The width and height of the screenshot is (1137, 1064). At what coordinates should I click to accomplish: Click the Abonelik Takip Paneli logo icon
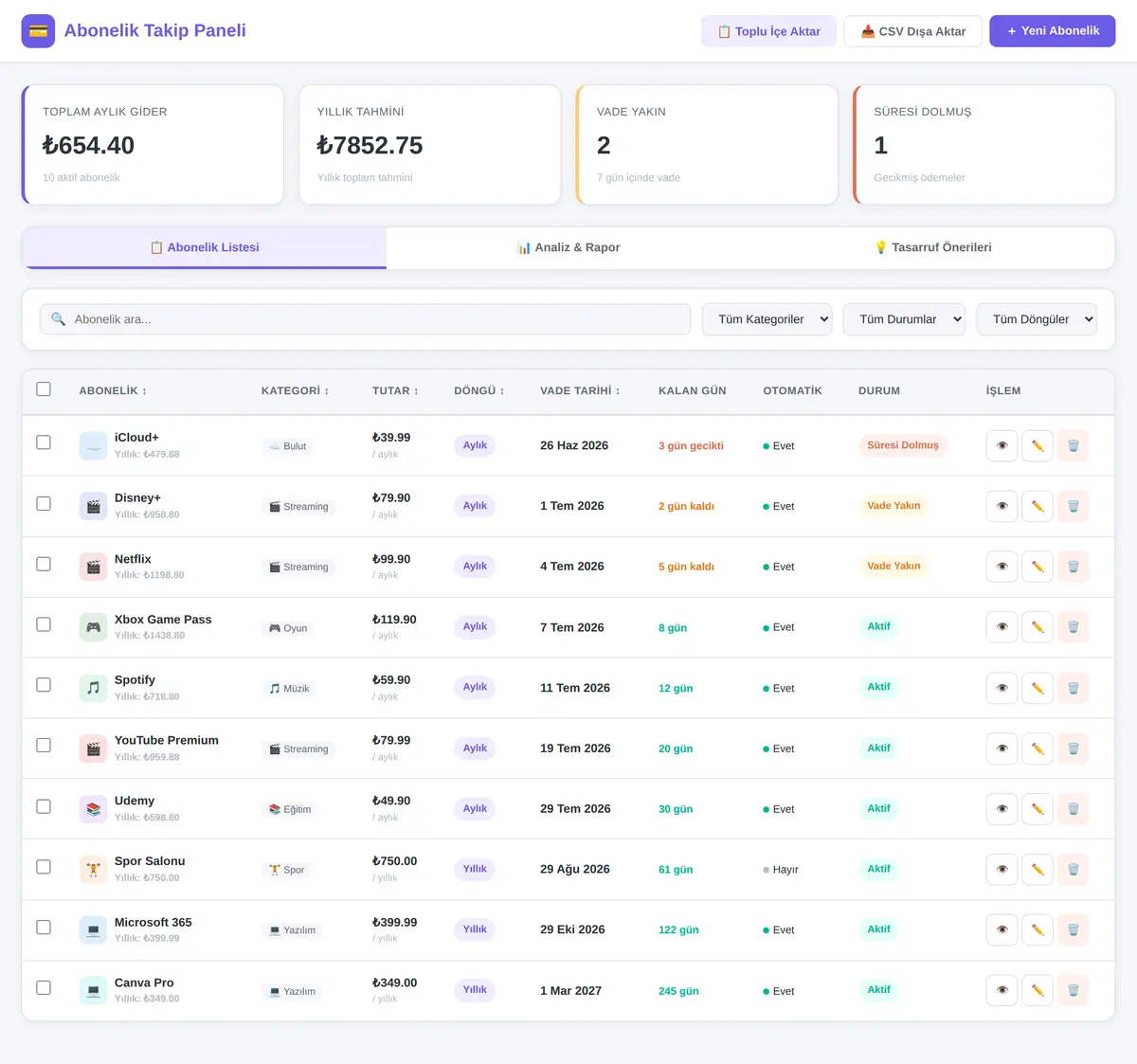38,31
